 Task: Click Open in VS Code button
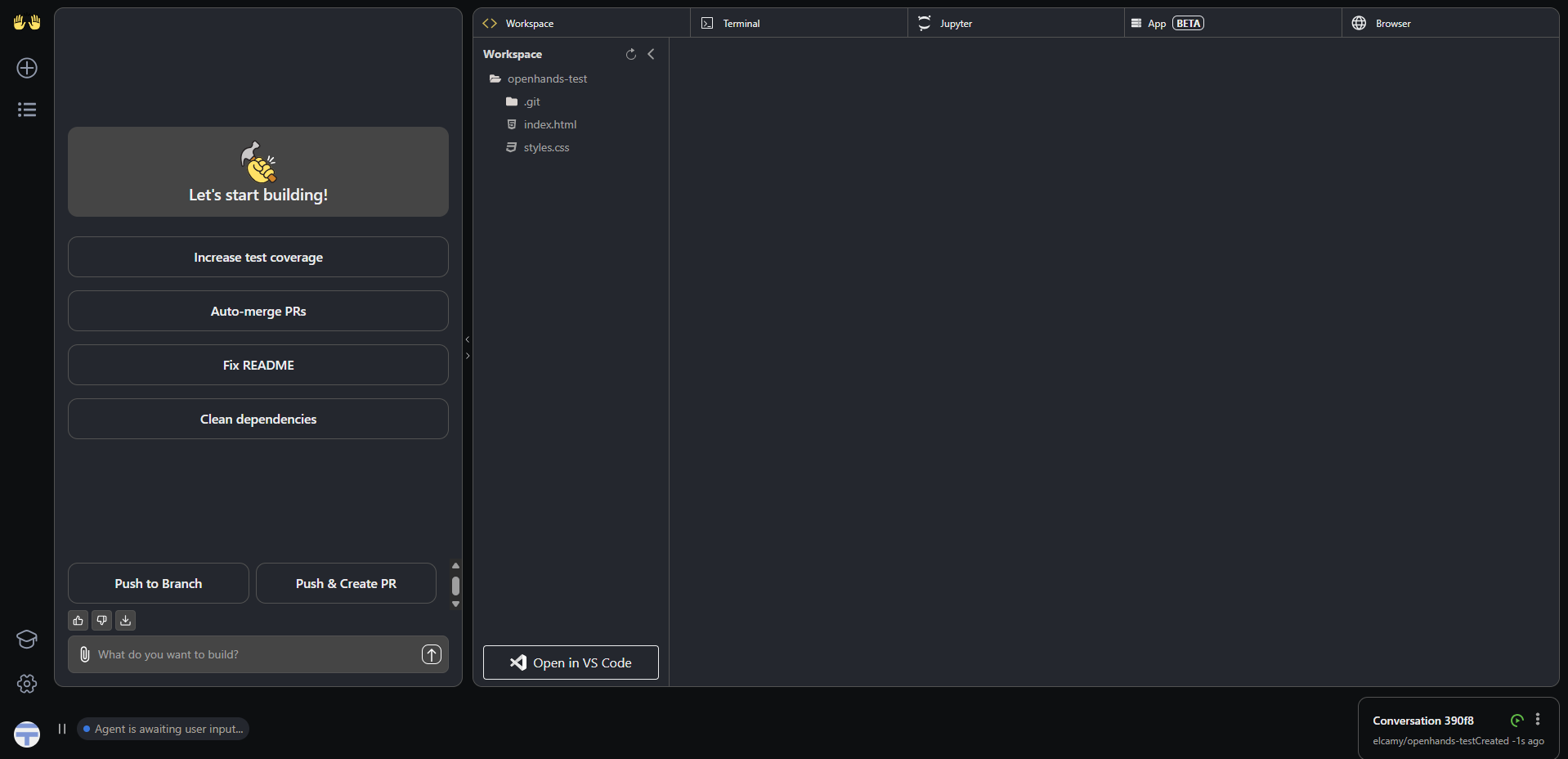click(x=571, y=662)
